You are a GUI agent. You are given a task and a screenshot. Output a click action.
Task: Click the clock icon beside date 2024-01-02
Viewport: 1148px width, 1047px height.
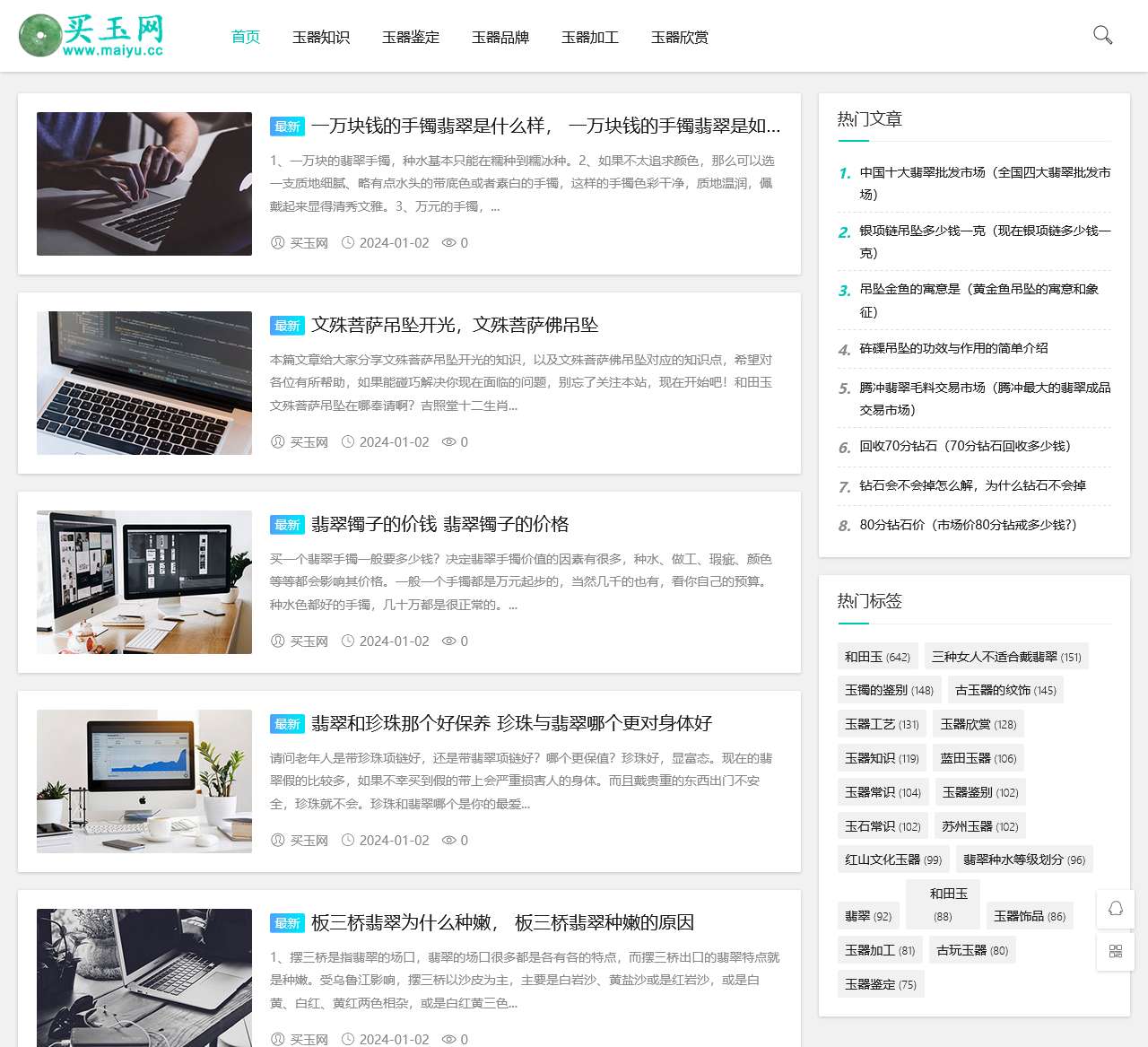[349, 242]
